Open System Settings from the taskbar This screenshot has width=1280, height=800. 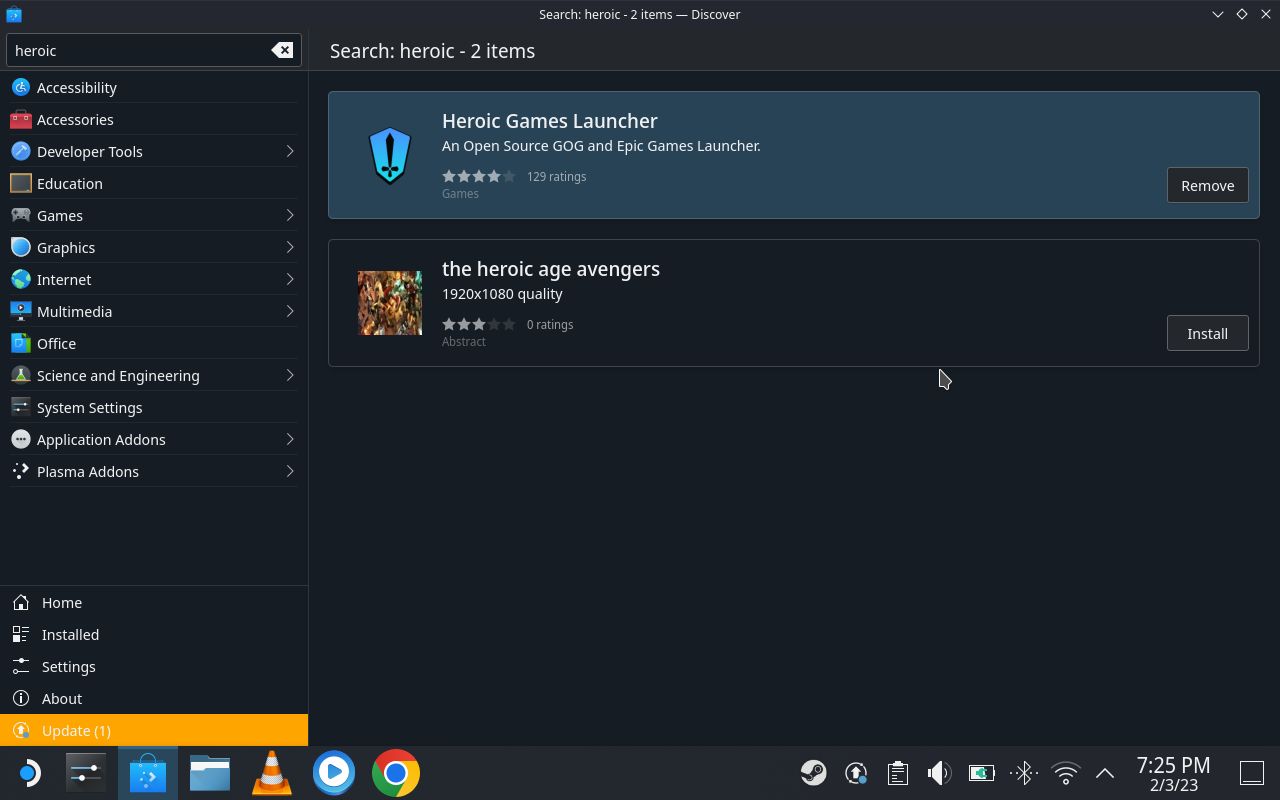pyautogui.click(x=86, y=773)
